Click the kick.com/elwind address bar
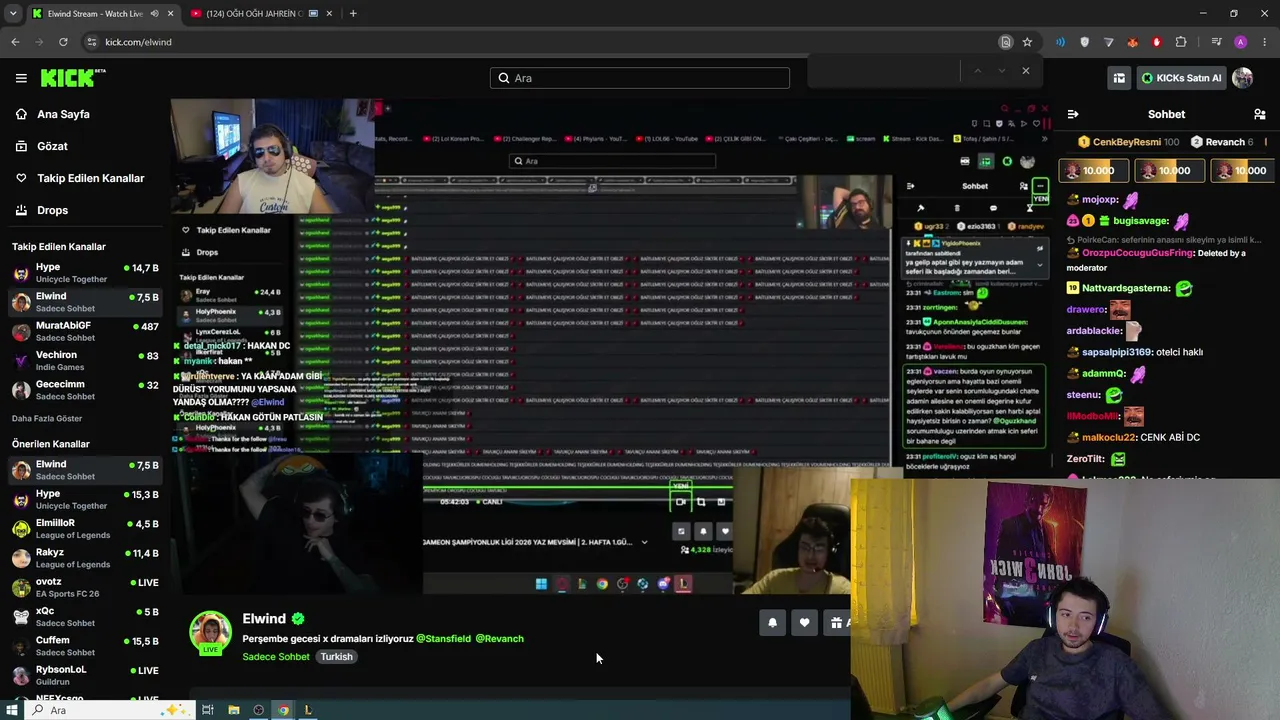 [540, 42]
